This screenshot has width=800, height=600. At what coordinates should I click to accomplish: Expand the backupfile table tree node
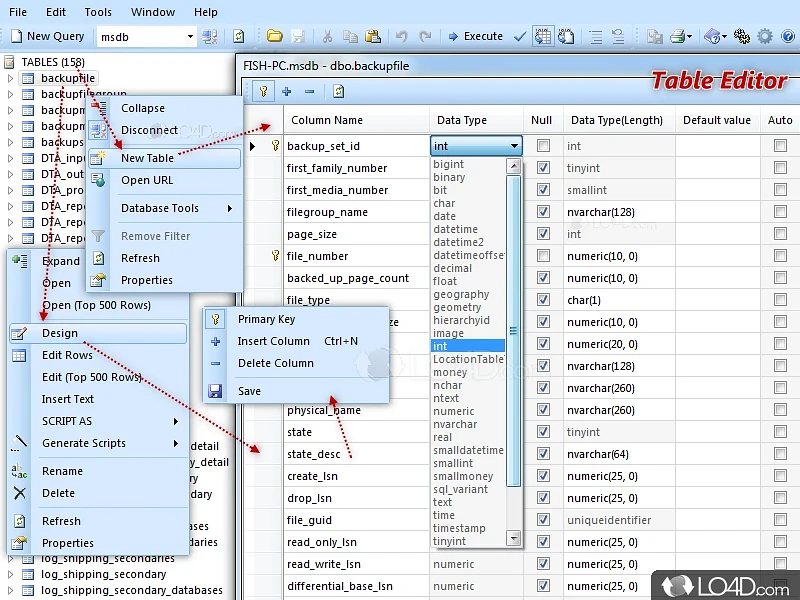10,78
